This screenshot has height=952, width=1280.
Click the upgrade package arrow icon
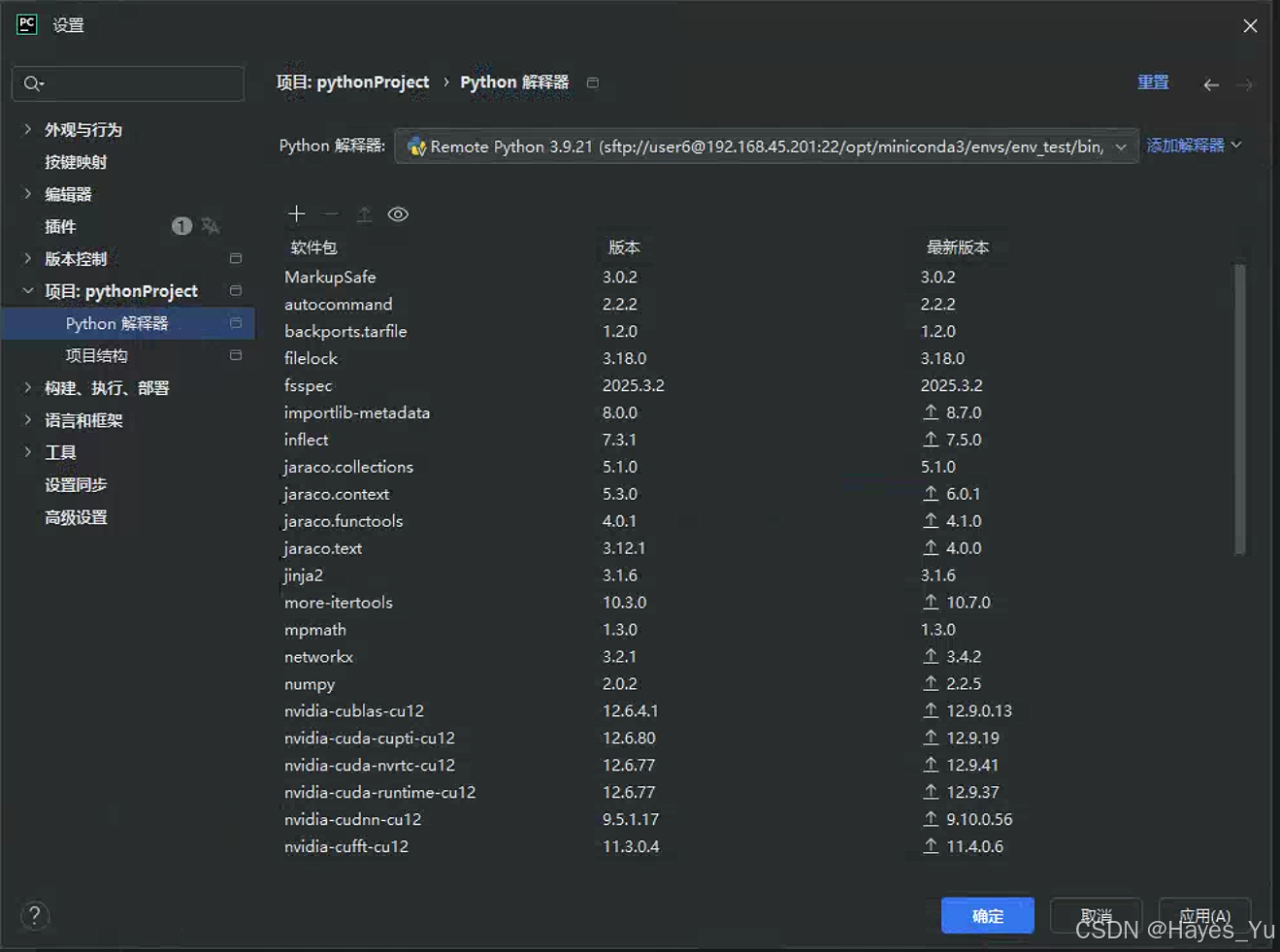(x=364, y=213)
